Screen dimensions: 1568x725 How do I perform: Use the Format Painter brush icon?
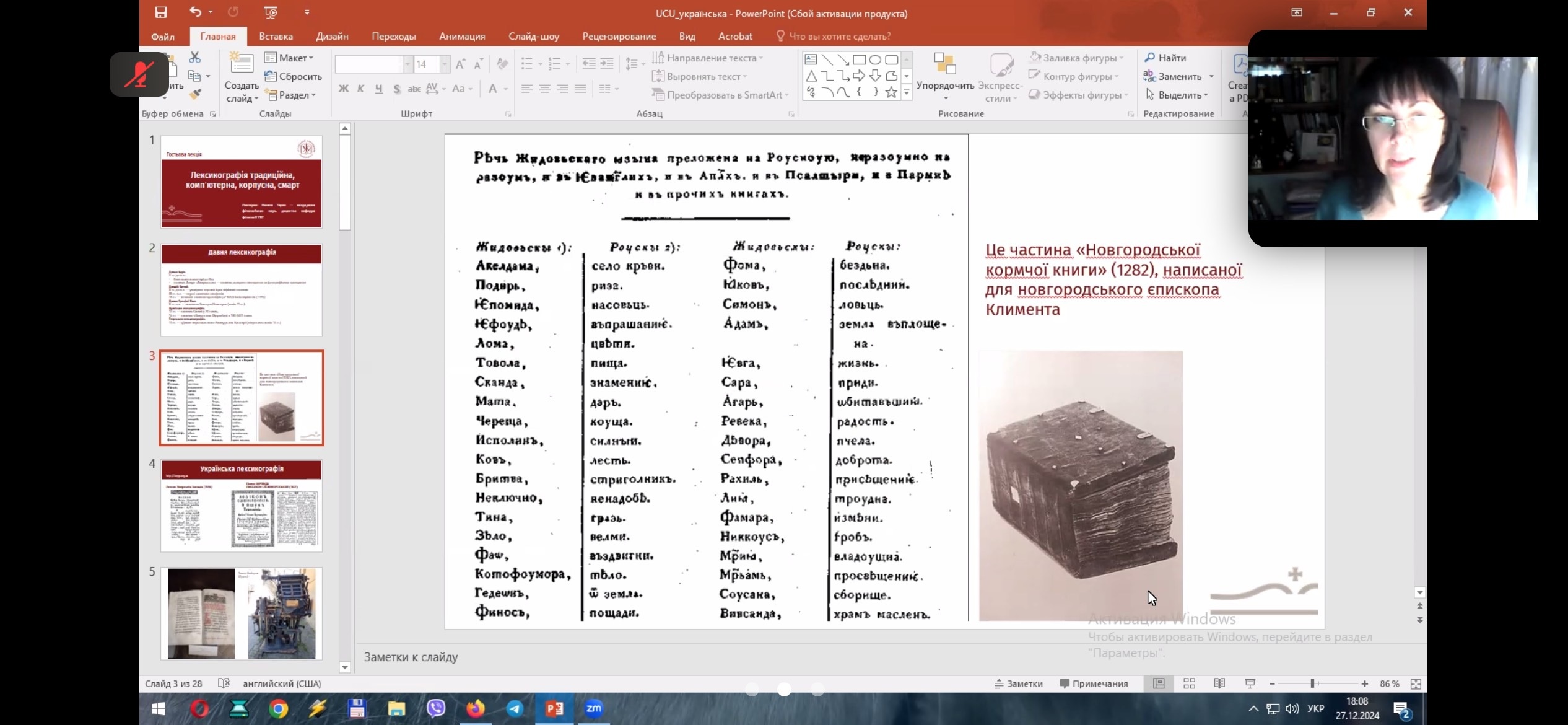coord(195,94)
